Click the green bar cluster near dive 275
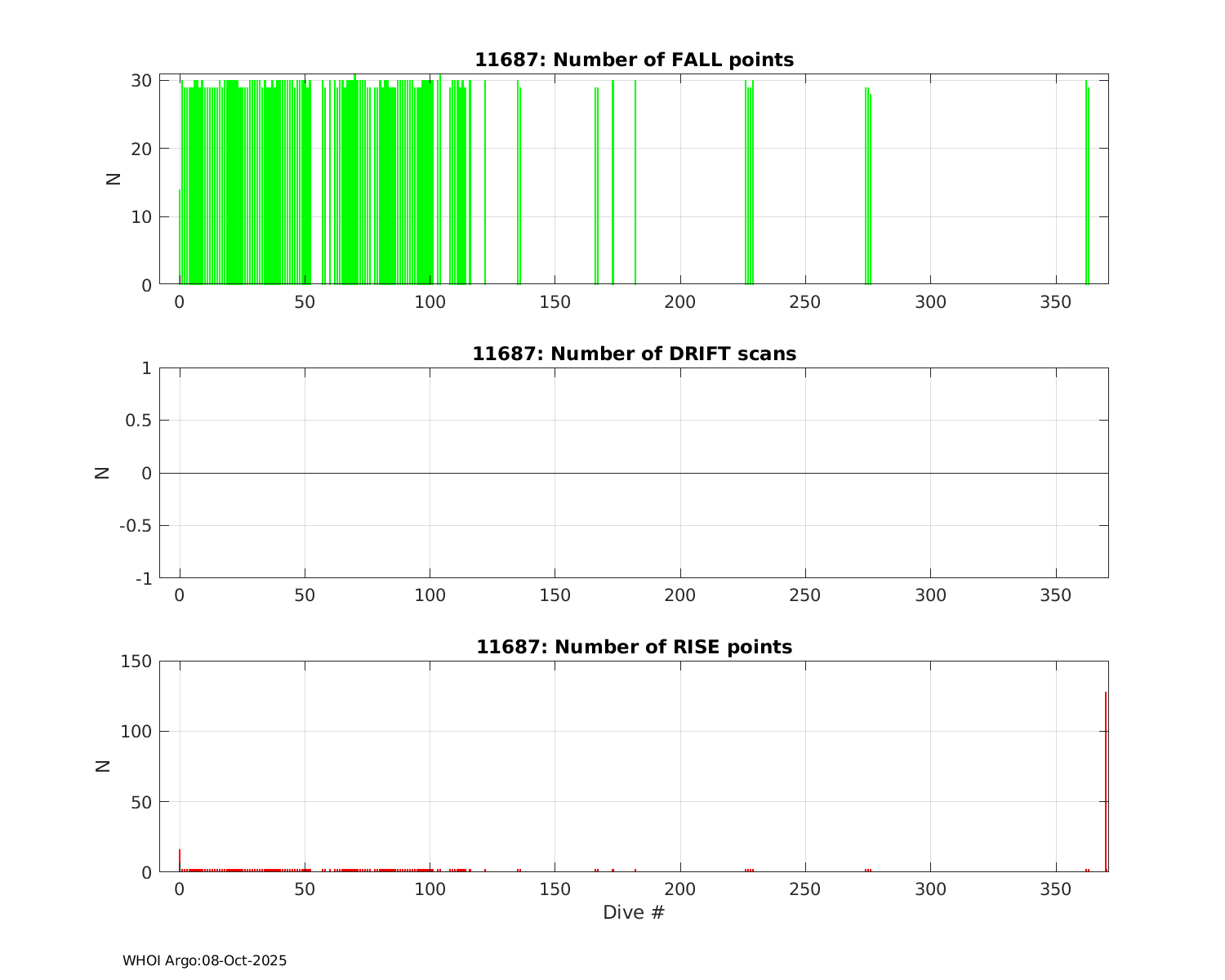 [867, 188]
